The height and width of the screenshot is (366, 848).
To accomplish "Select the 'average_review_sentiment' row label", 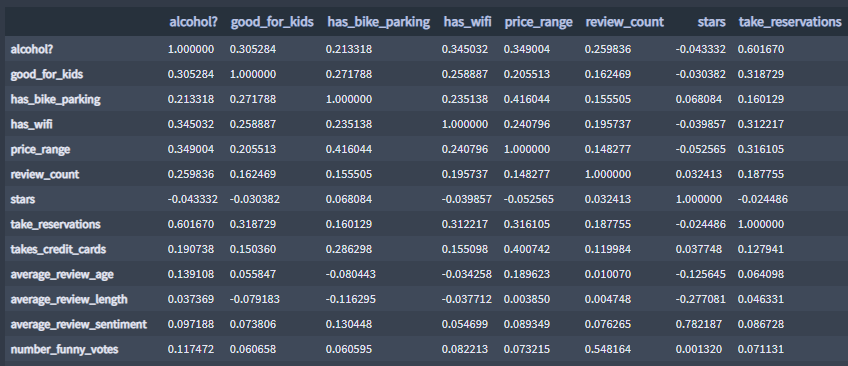I will pyautogui.click(x=78, y=324).
